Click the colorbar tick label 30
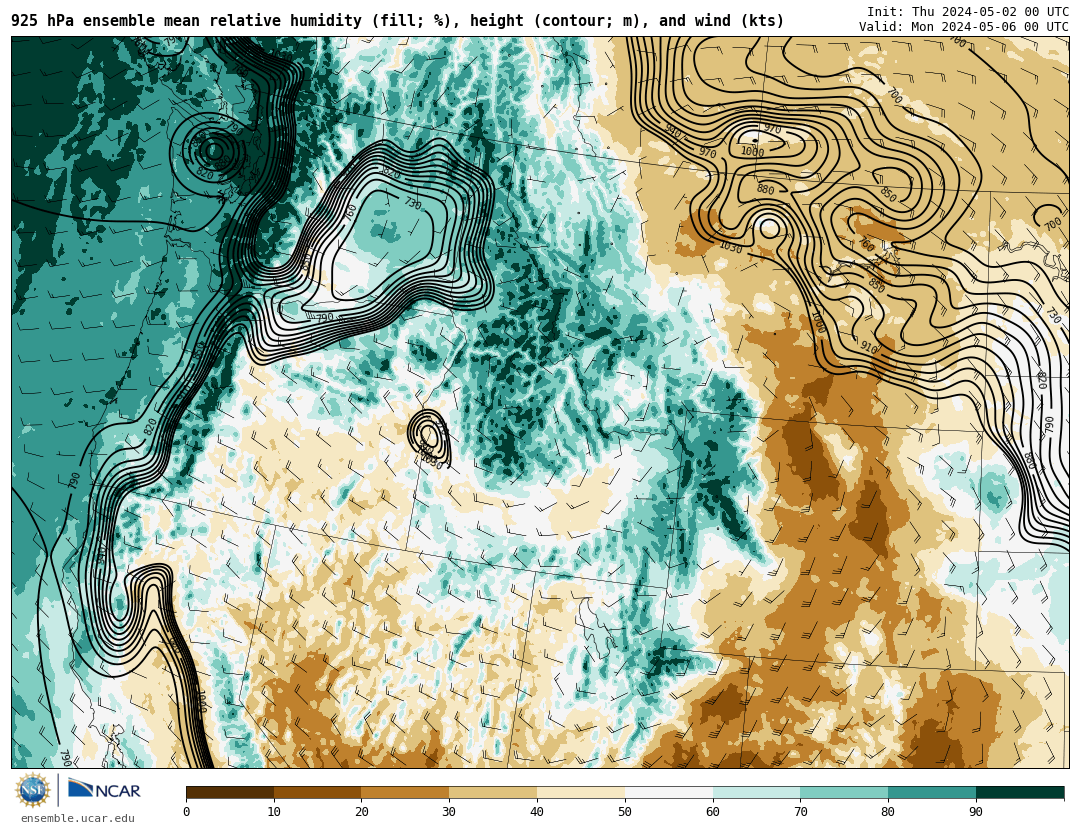 click(x=449, y=812)
